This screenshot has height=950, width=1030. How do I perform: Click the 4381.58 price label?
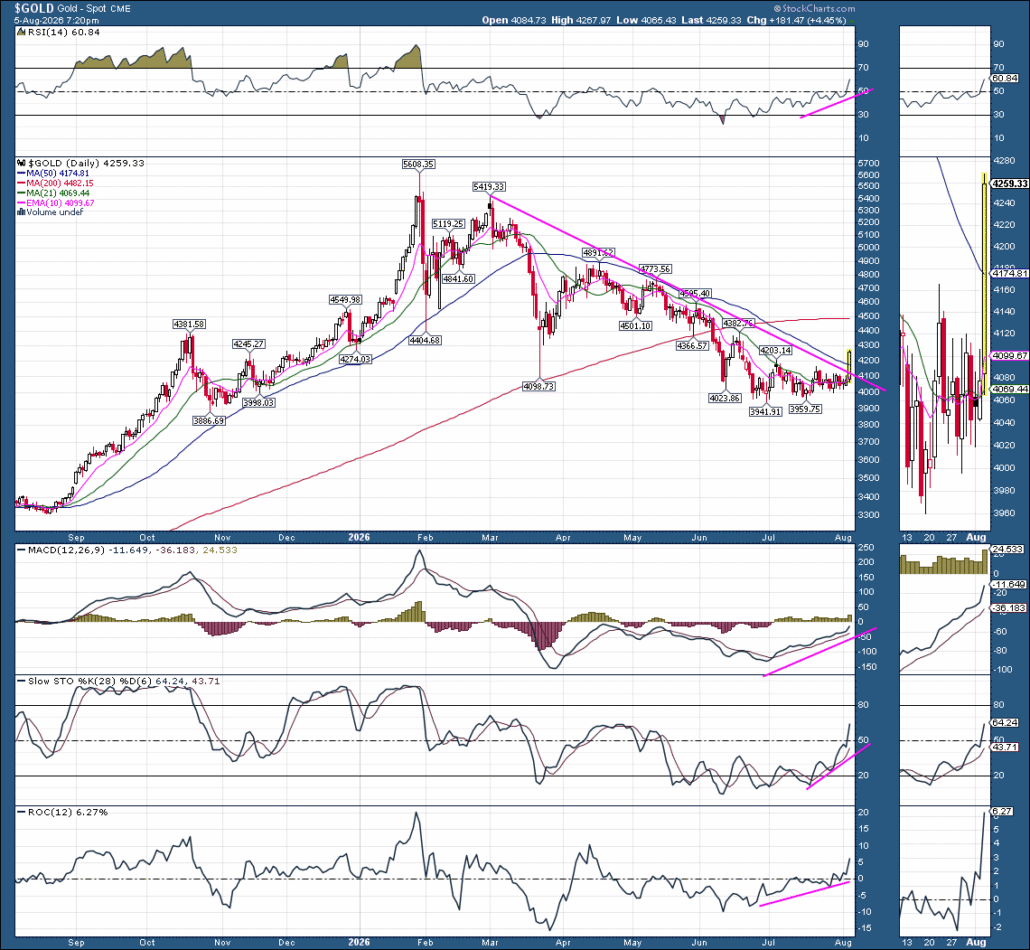click(x=189, y=324)
